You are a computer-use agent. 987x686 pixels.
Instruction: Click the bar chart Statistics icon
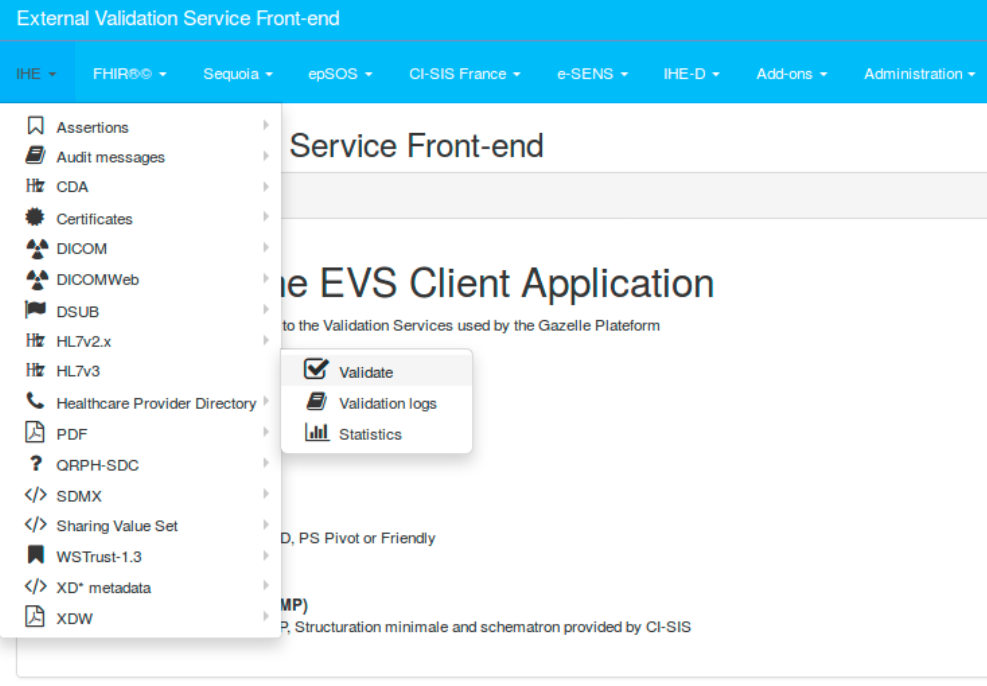317,433
